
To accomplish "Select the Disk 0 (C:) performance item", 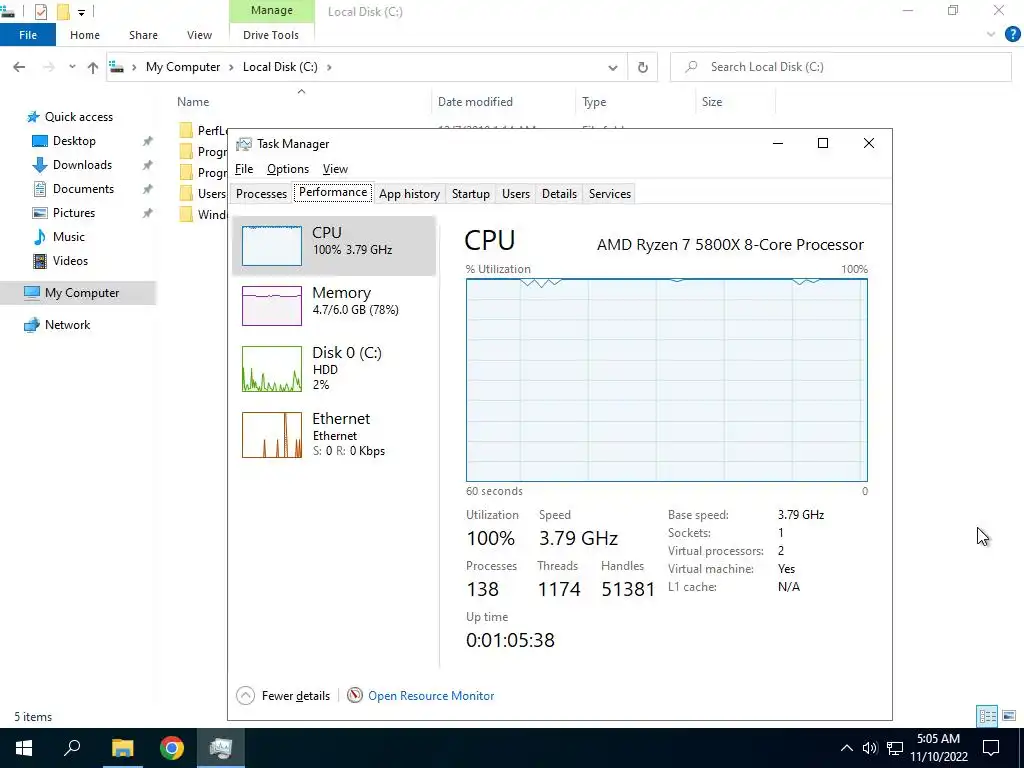I will pyautogui.click(x=334, y=369).
